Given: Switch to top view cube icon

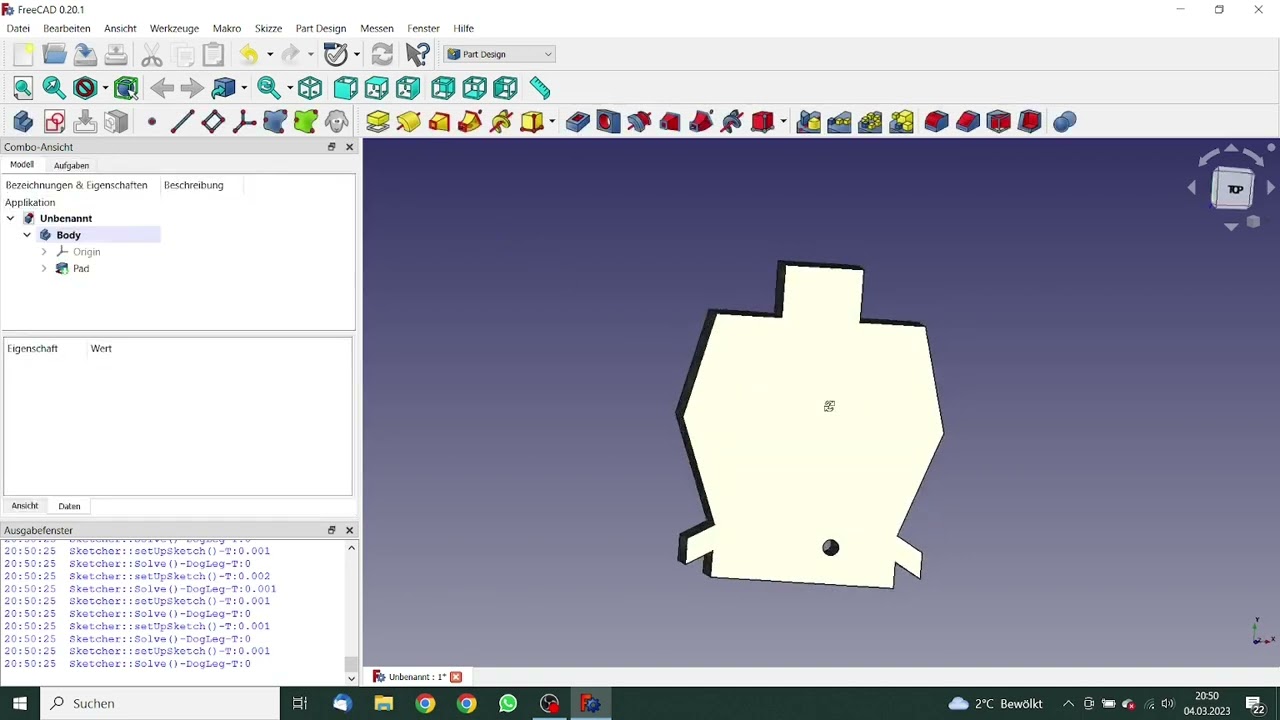Looking at the screenshot, I should 376,88.
